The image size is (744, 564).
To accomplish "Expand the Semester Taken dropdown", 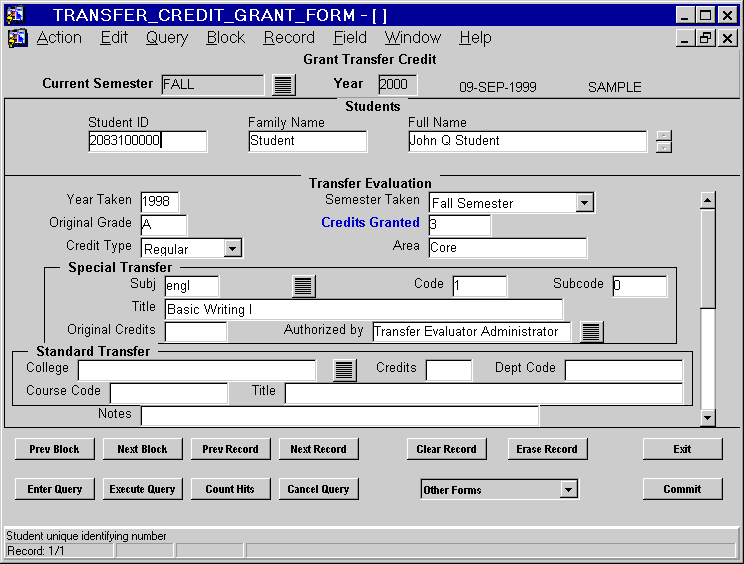I will pyautogui.click(x=585, y=203).
